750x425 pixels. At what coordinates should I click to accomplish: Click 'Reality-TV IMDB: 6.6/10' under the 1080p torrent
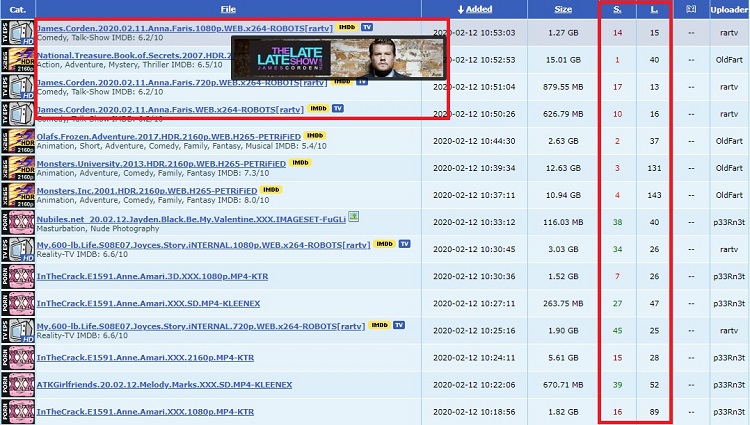tap(82, 254)
